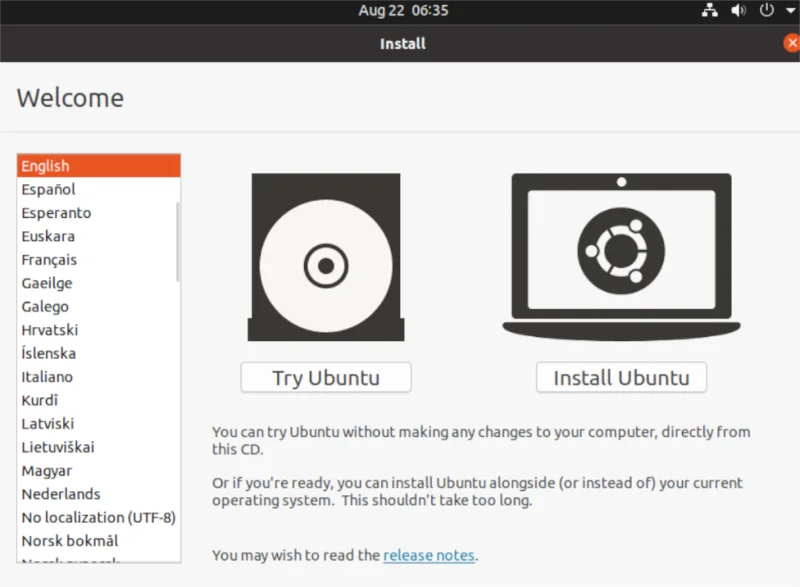Select Hrvatski language entry

pos(98,330)
